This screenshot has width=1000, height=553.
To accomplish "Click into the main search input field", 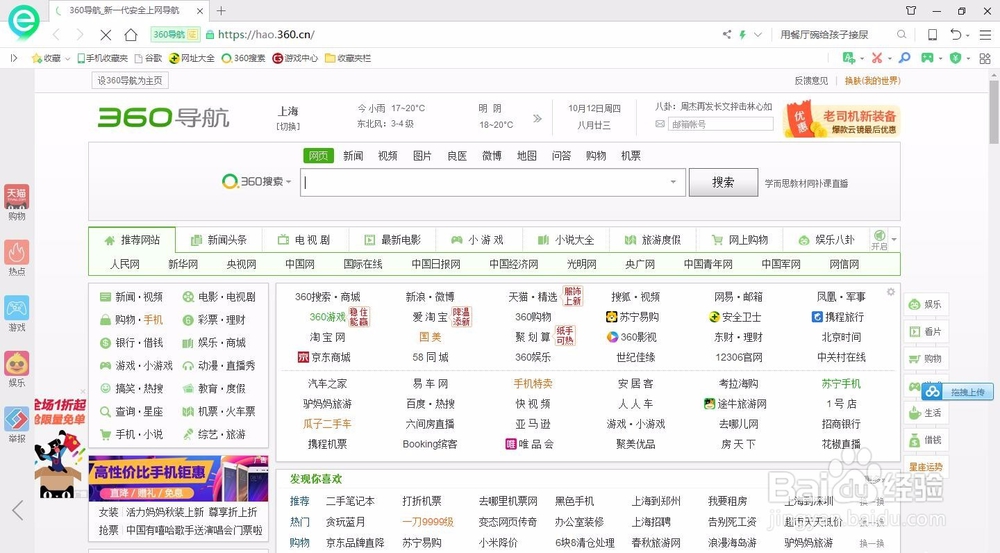I will click(x=492, y=182).
